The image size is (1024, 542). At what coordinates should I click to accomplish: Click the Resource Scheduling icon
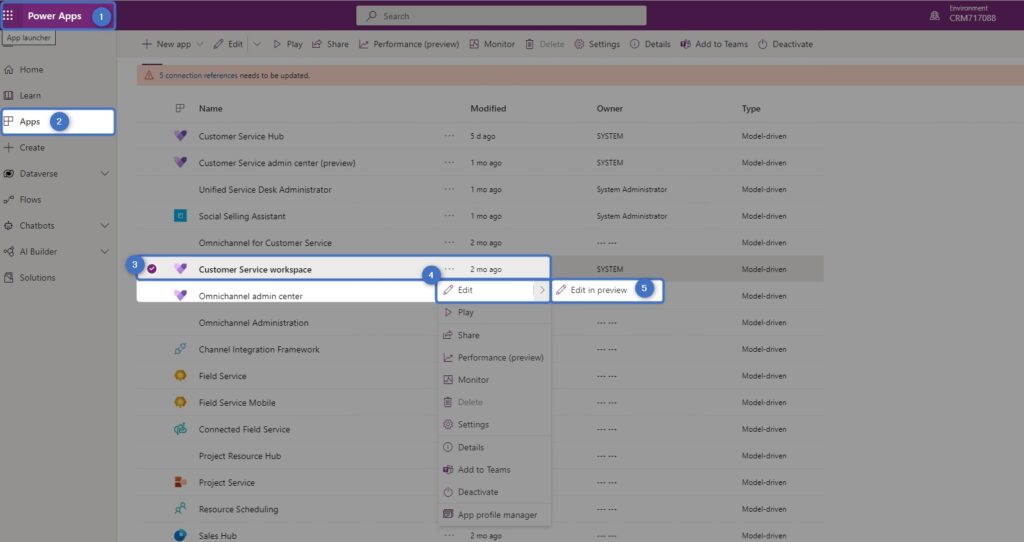click(180, 509)
